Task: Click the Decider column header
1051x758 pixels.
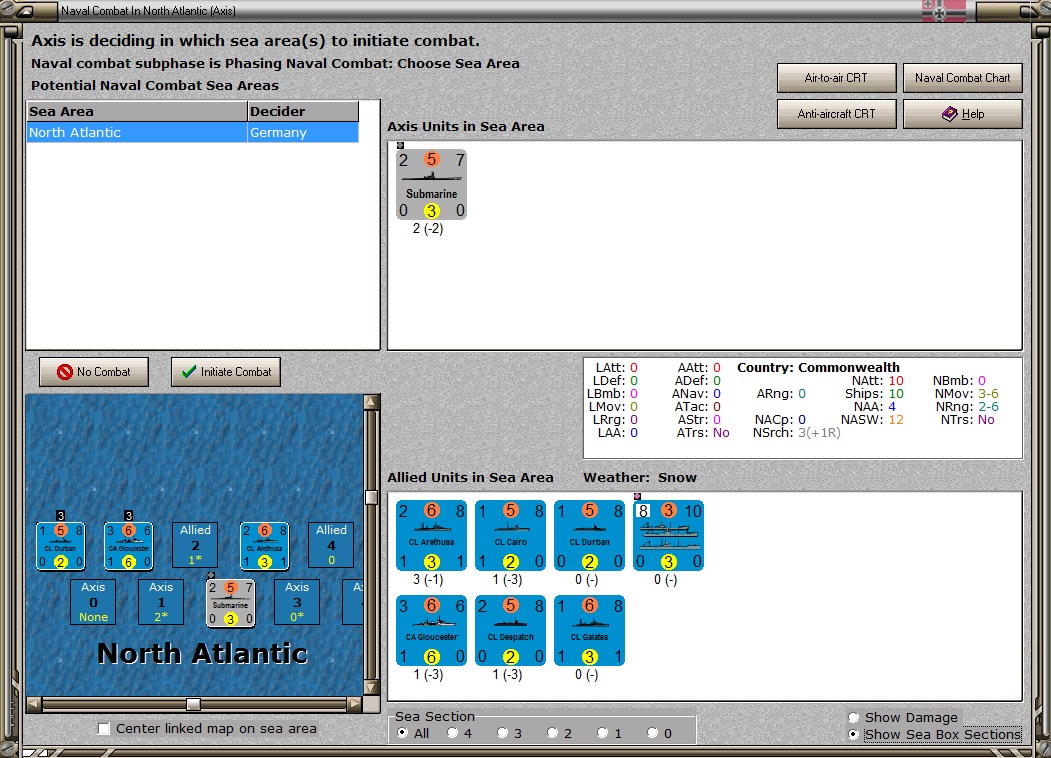Action: pyautogui.click(x=303, y=111)
